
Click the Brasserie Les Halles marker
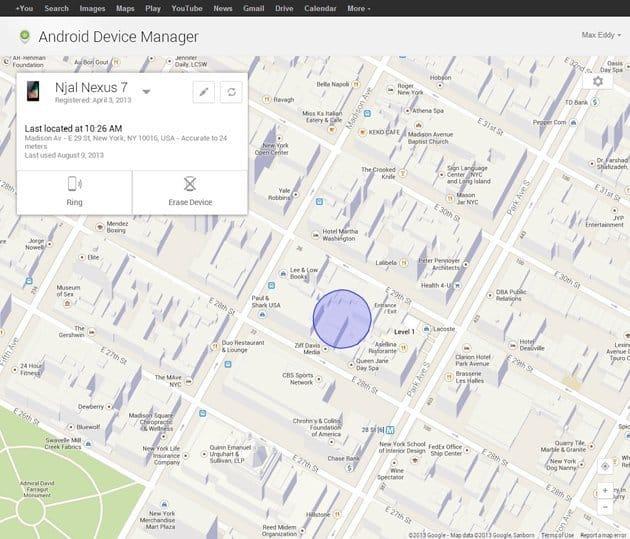pos(449,377)
